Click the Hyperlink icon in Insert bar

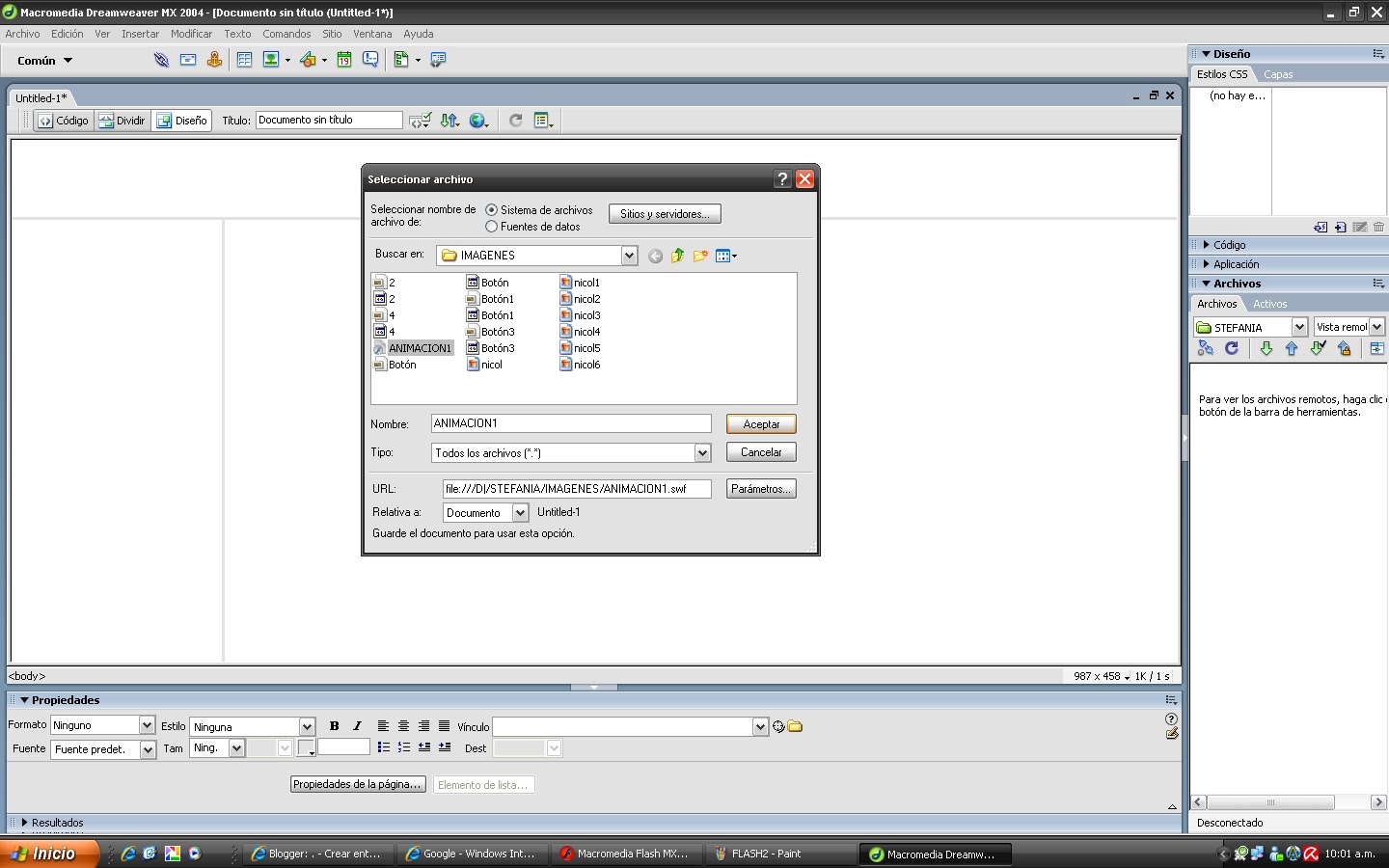[161, 60]
